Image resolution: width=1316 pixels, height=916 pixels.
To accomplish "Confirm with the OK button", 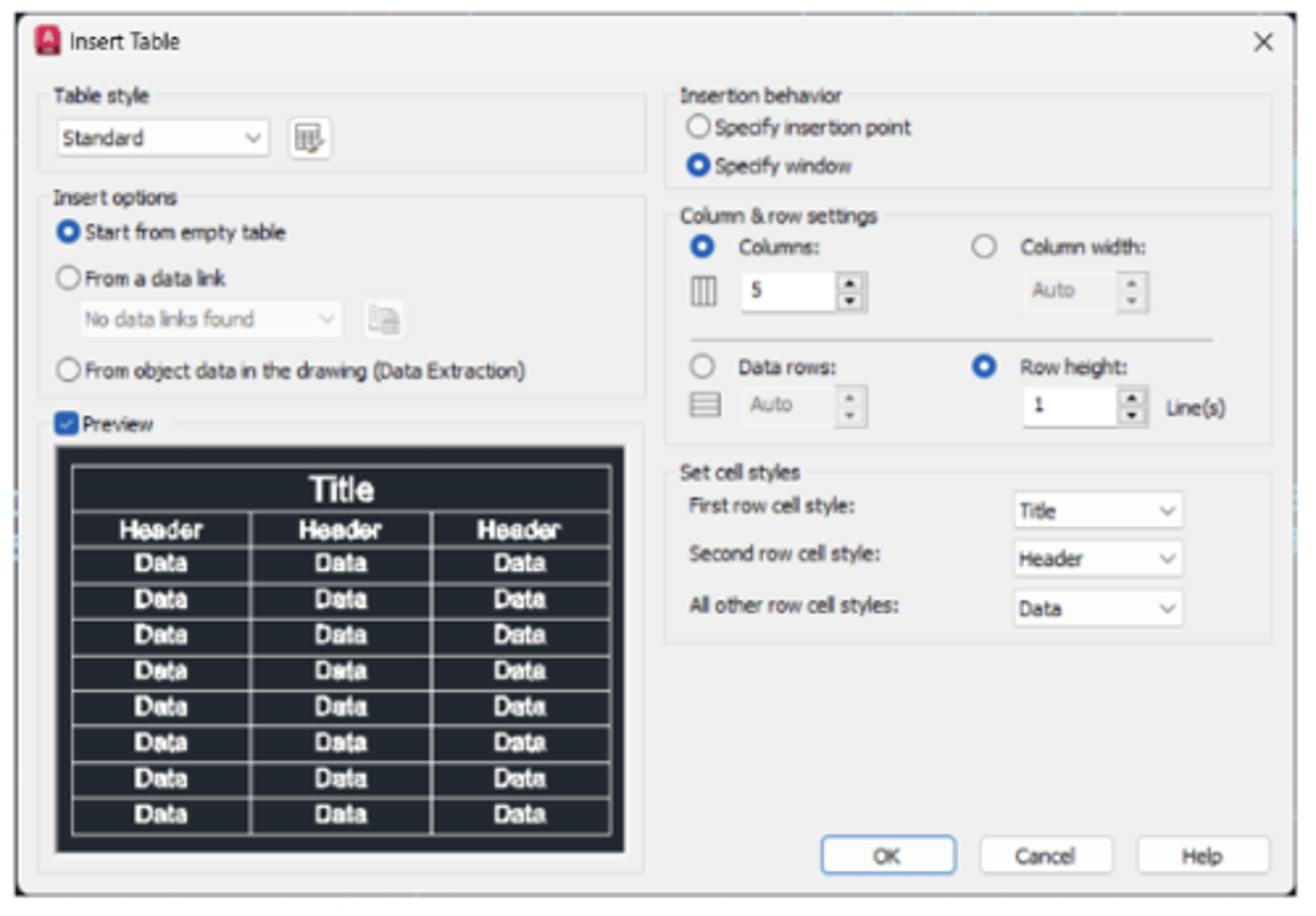I will point(888,856).
